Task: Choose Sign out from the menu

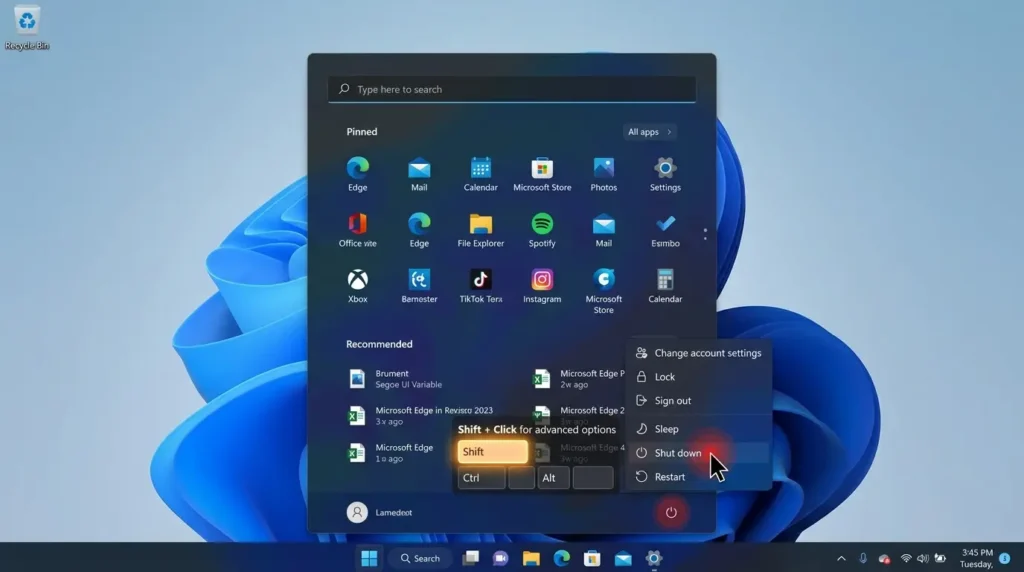Action: [699, 401]
